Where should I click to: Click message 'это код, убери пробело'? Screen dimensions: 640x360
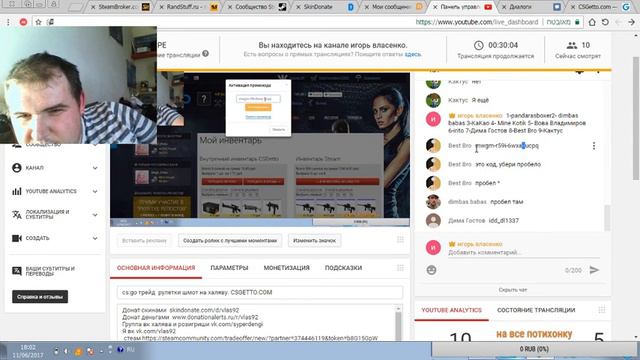(508, 164)
